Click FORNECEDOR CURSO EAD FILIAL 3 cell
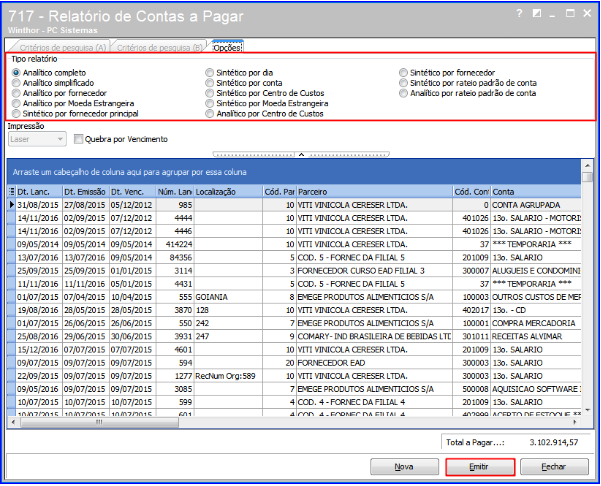601x486 pixels. 374,271
